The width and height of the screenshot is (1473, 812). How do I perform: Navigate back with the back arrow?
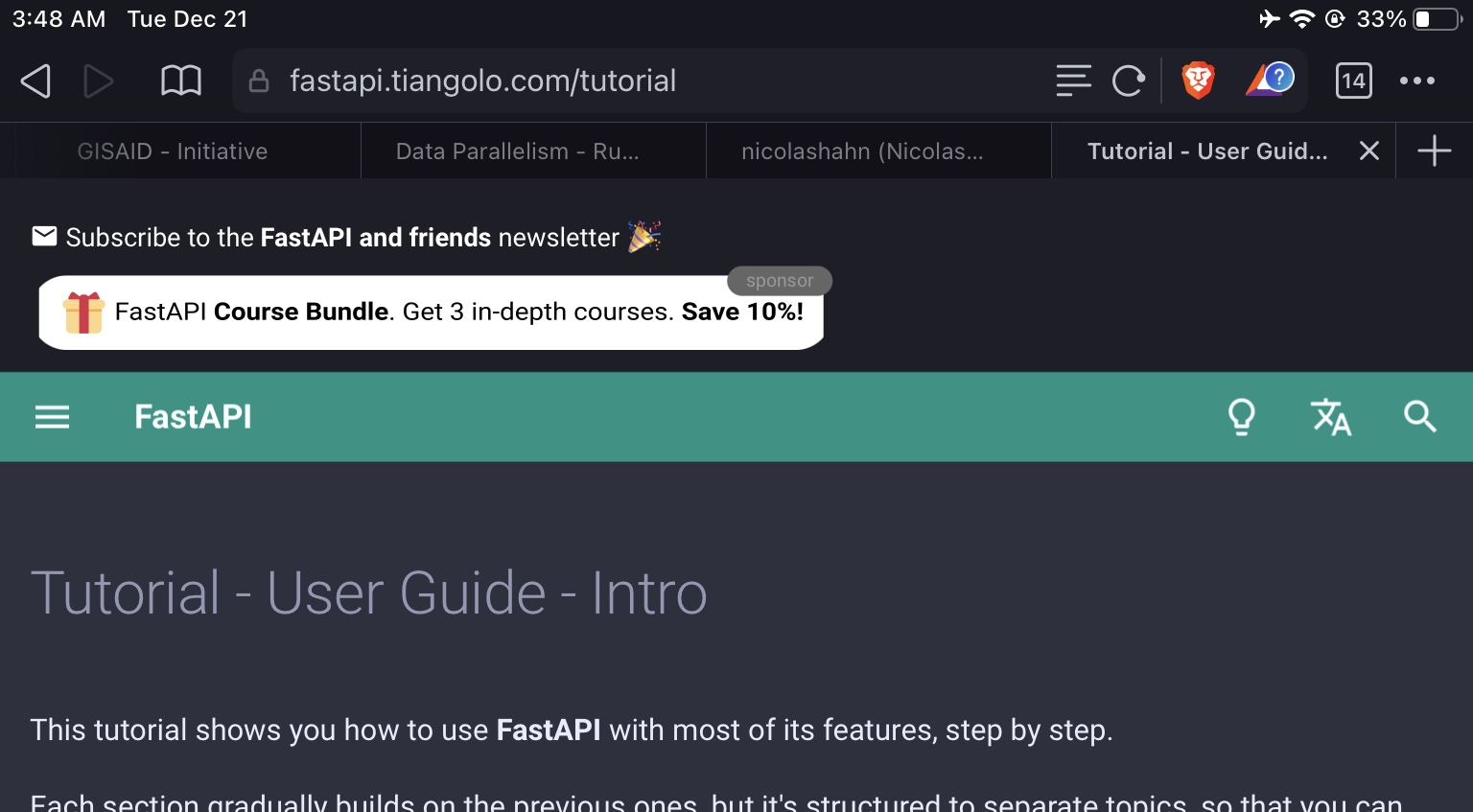35,81
